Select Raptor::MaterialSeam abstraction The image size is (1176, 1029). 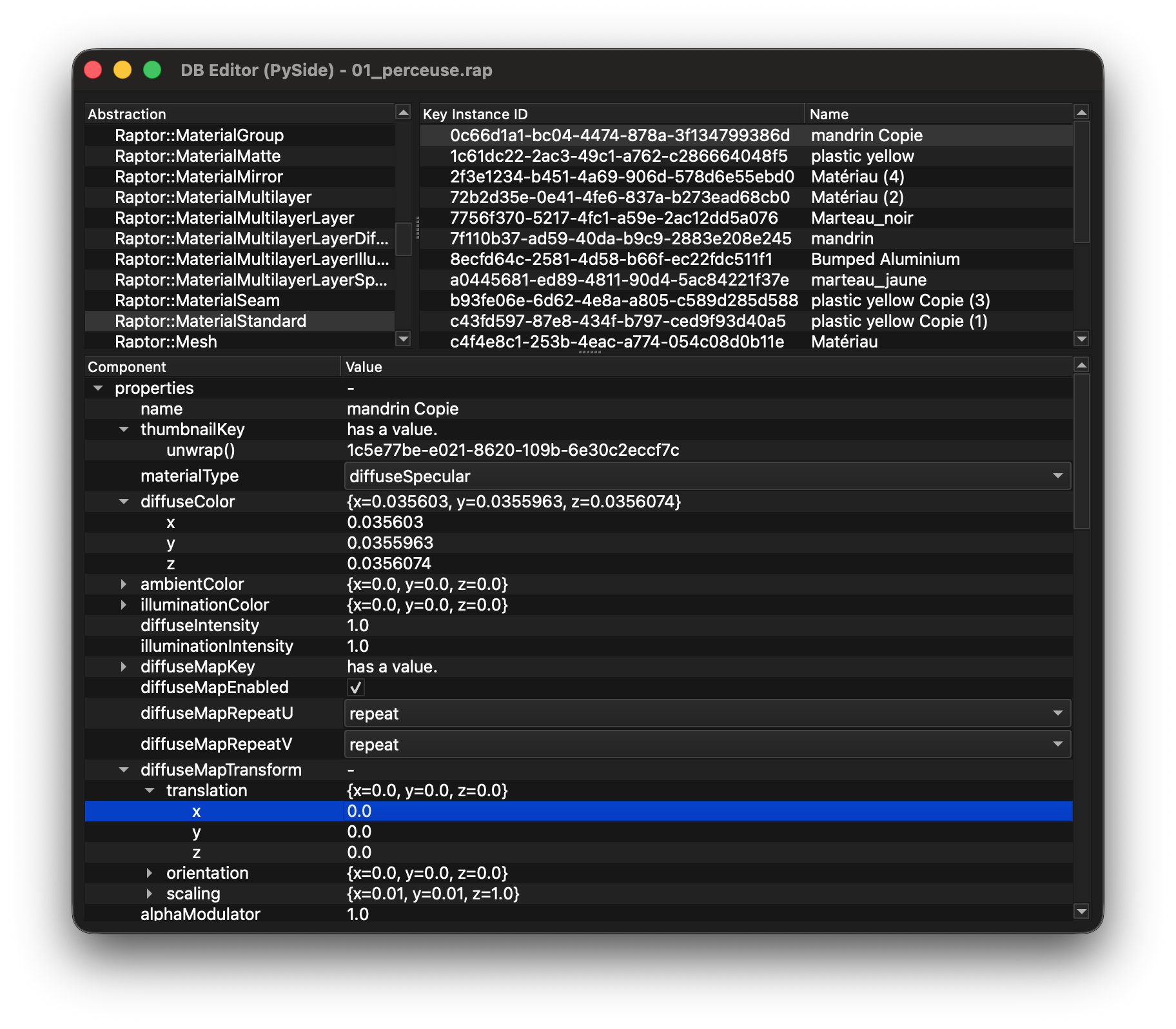[197, 300]
